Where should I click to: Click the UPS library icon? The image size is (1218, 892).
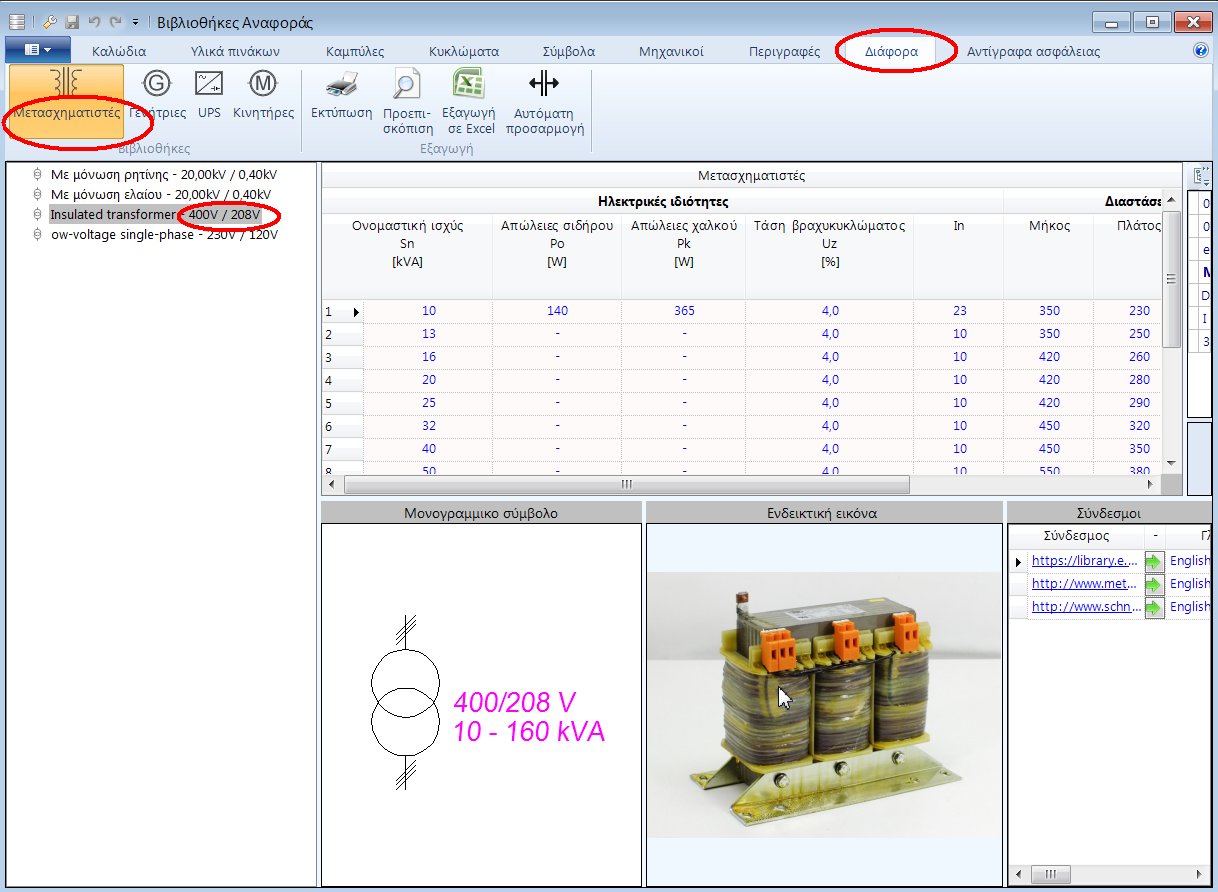208,95
